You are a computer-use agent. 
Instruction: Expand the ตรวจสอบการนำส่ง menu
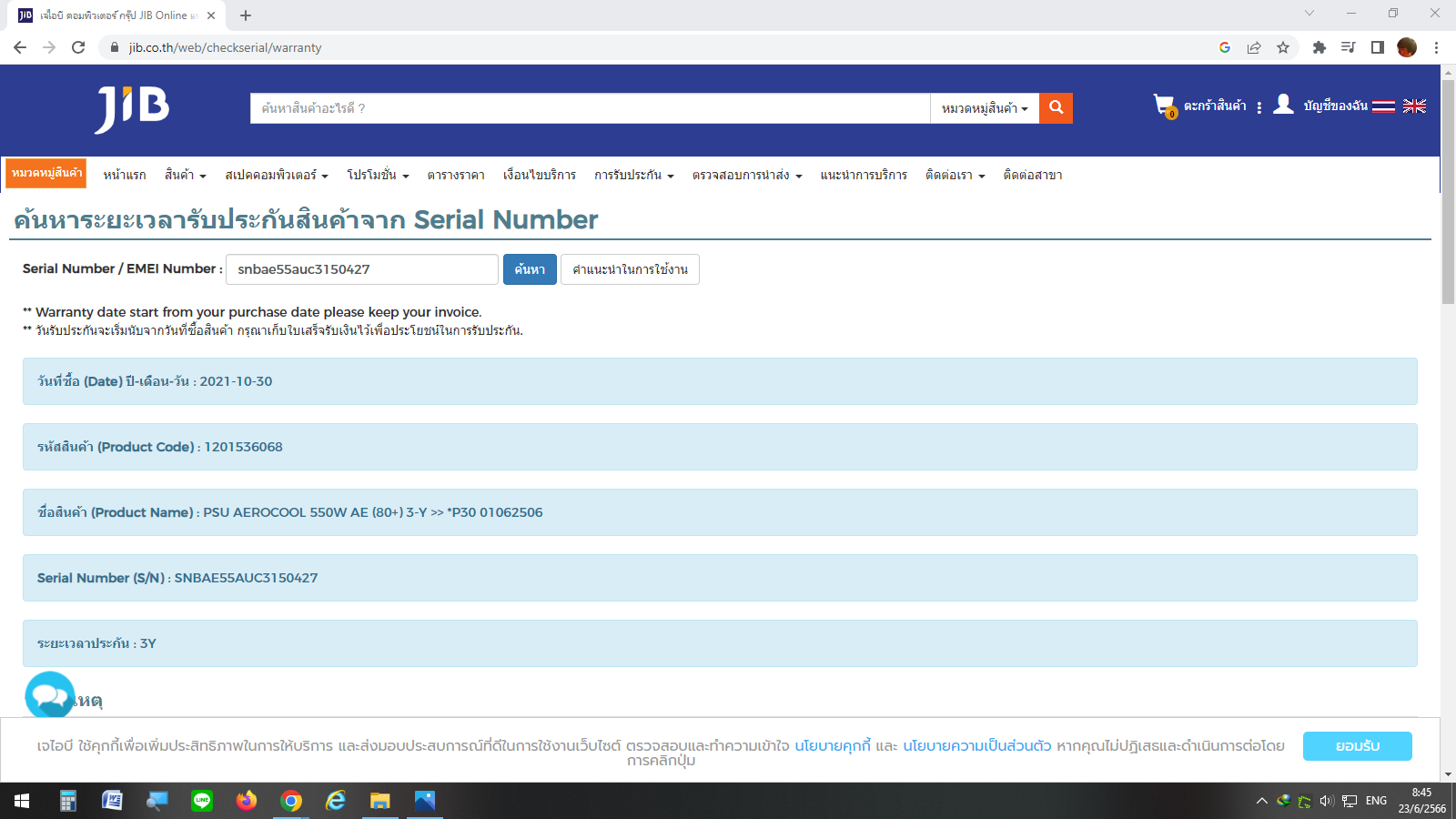pos(747,175)
